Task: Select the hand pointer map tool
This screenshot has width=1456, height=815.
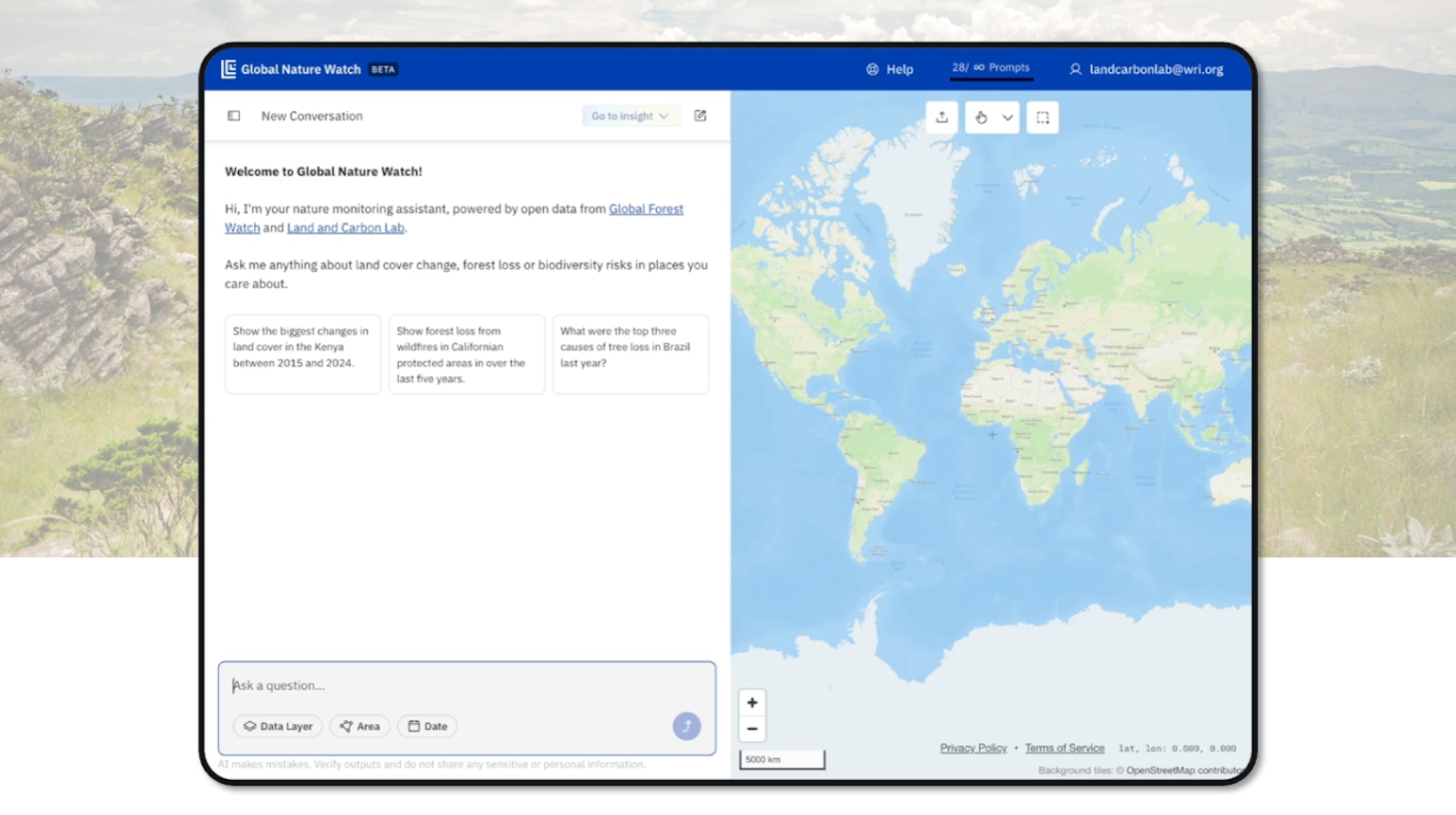Action: (x=981, y=118)
